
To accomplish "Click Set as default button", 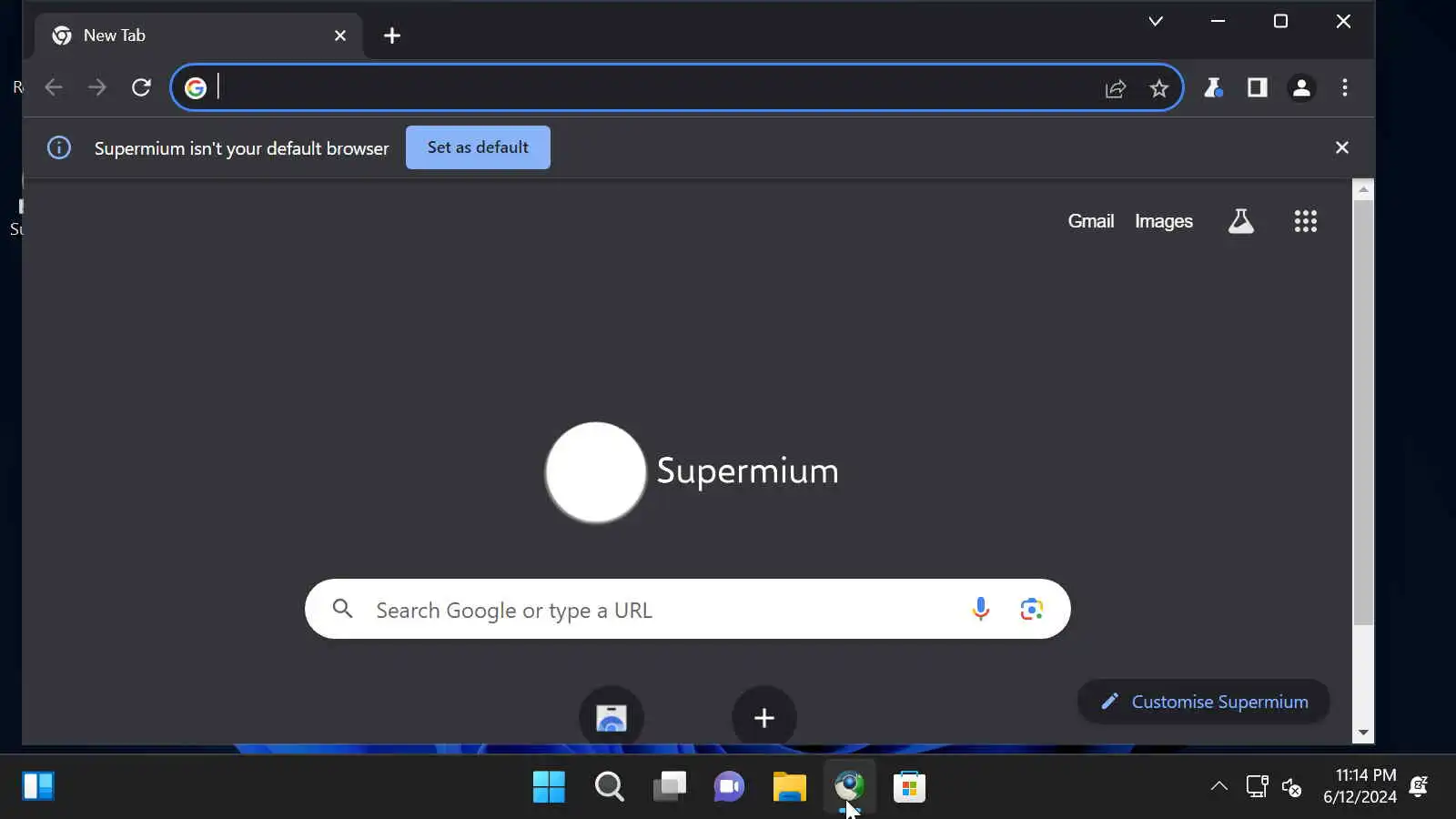I will point(478,147).
